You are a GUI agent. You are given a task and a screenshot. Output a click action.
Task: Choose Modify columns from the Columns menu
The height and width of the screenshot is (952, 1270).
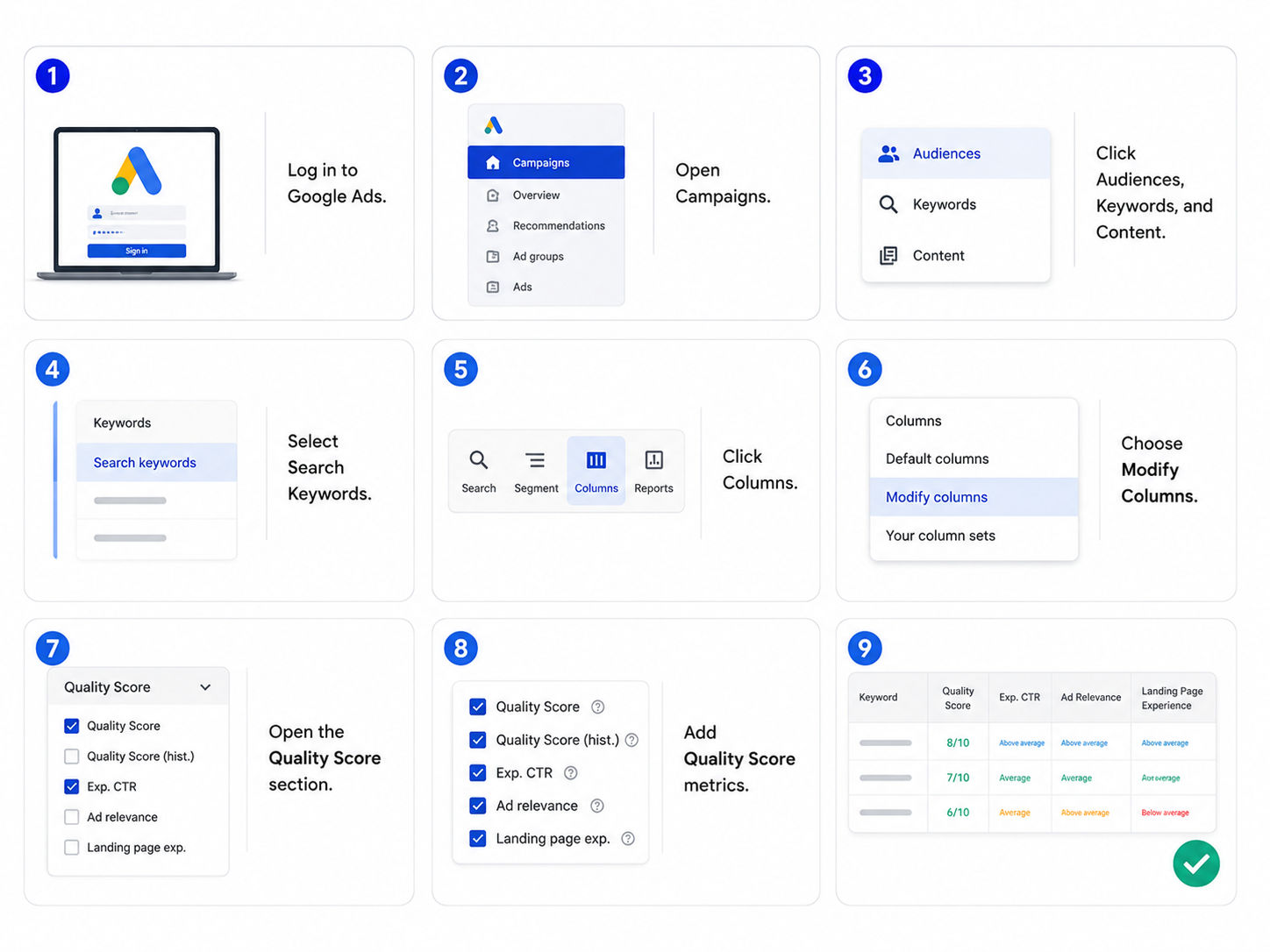(x=974, y=497)
